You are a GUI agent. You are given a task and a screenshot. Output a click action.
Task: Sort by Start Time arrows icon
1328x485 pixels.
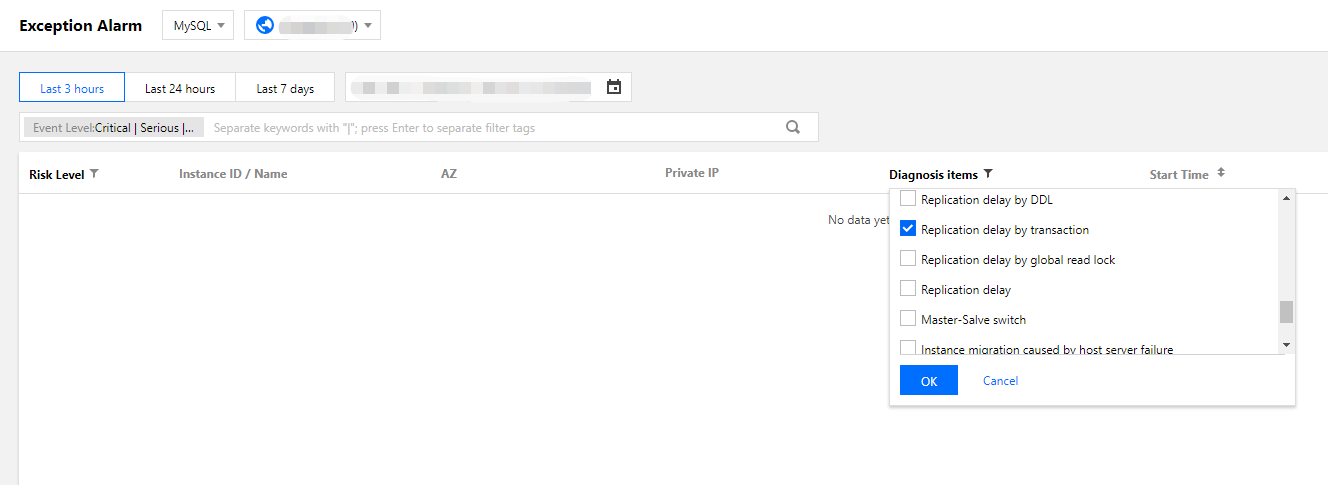tap(1221, 173)
